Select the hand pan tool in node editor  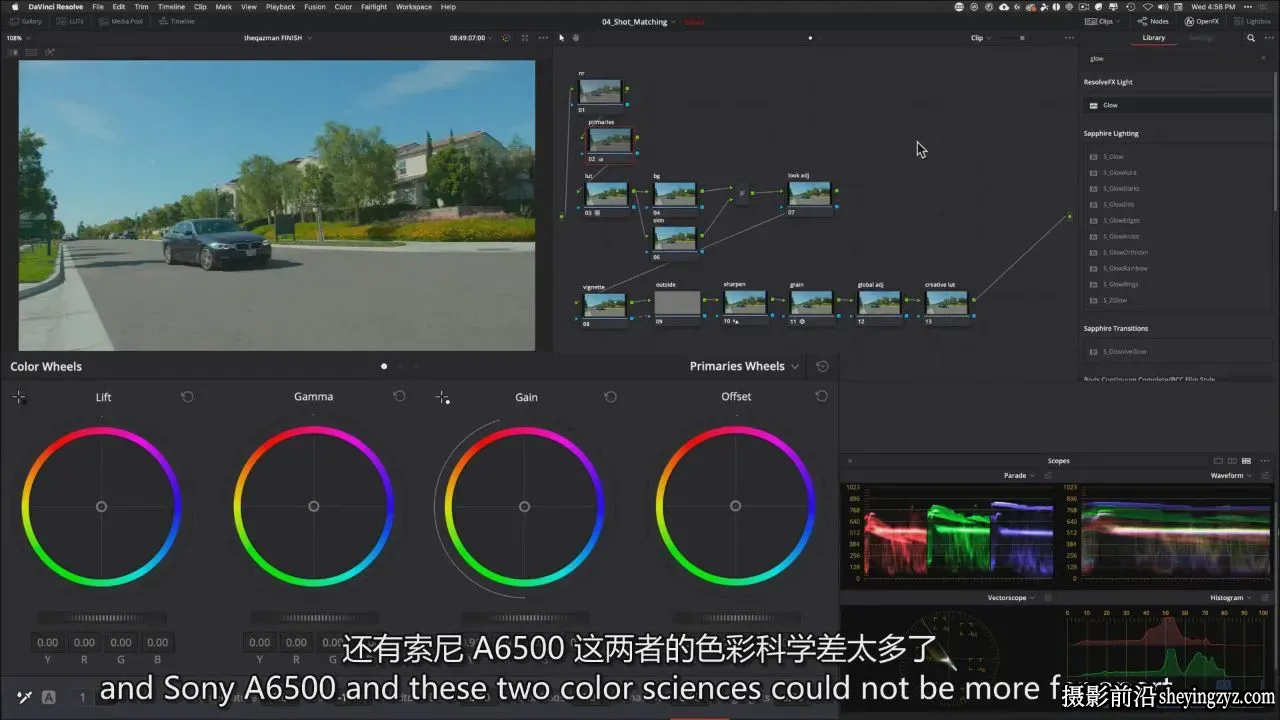[x=576, y=38]
